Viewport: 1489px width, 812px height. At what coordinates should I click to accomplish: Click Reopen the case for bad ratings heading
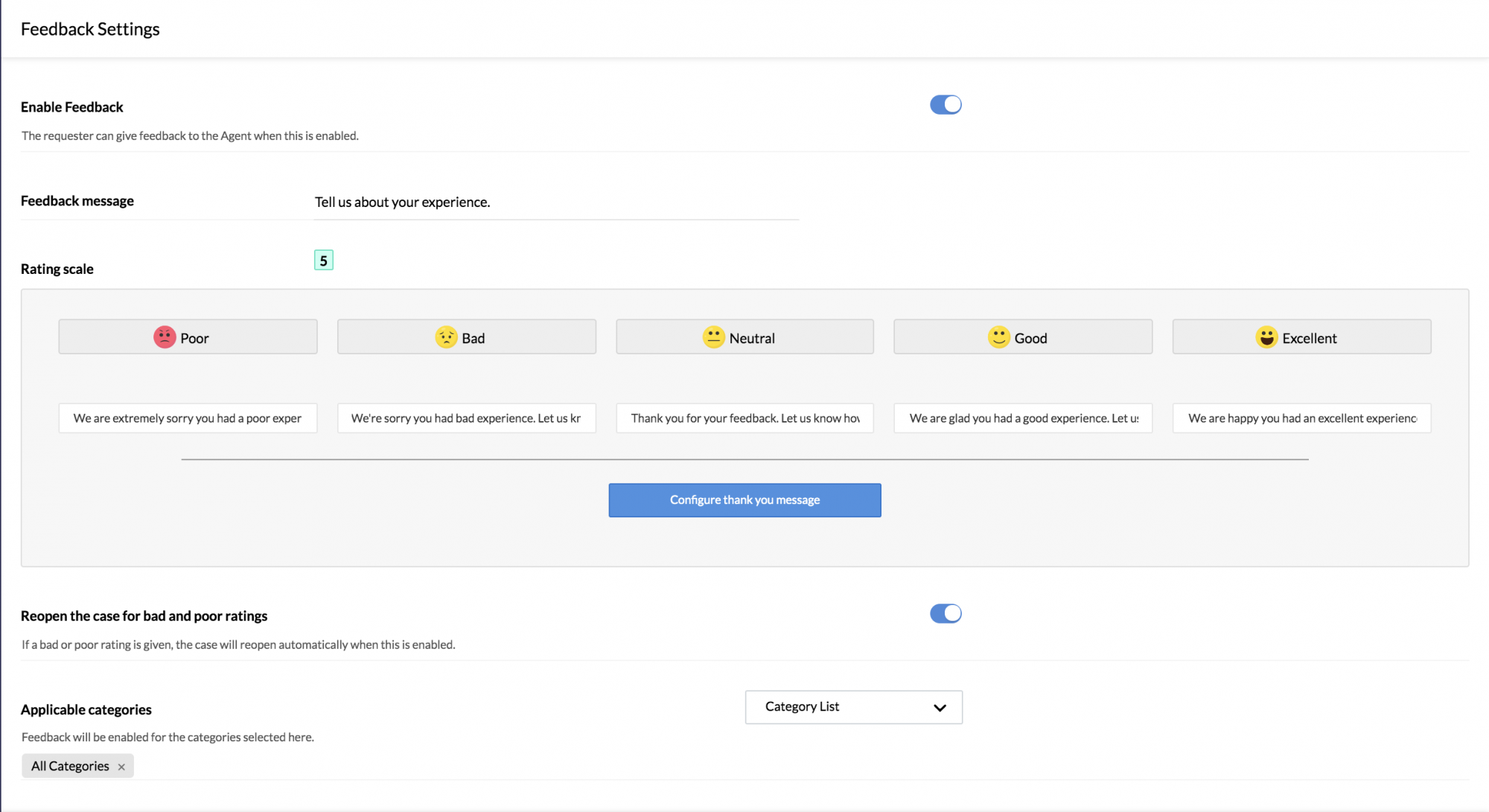tap(144, 616)
